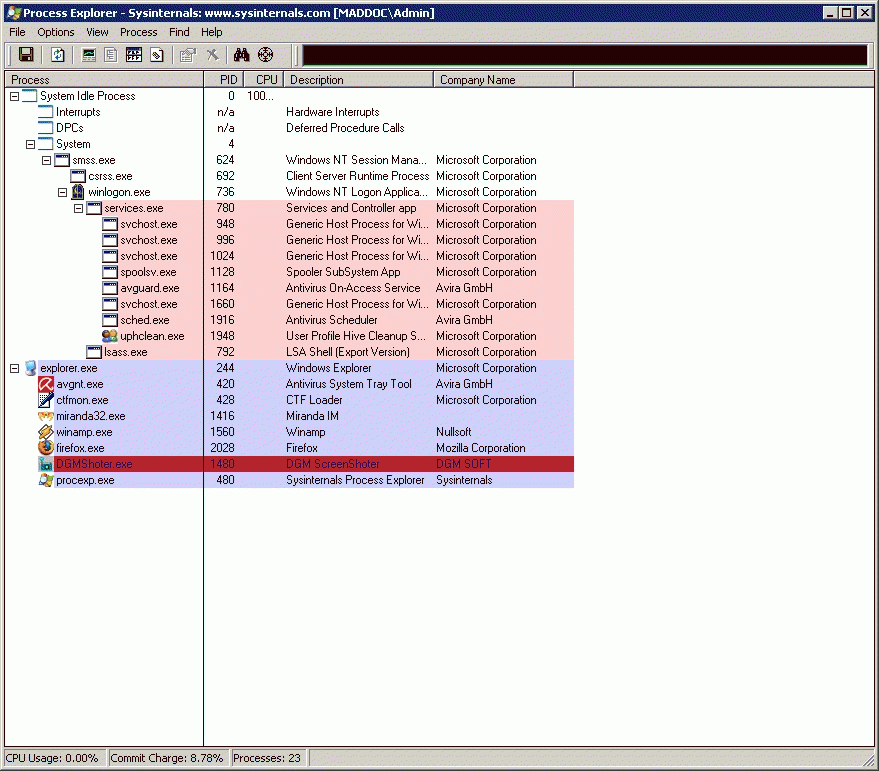Click the Properties toolbar icon
This screenshot has height=771, width=879.
[188, 54]
